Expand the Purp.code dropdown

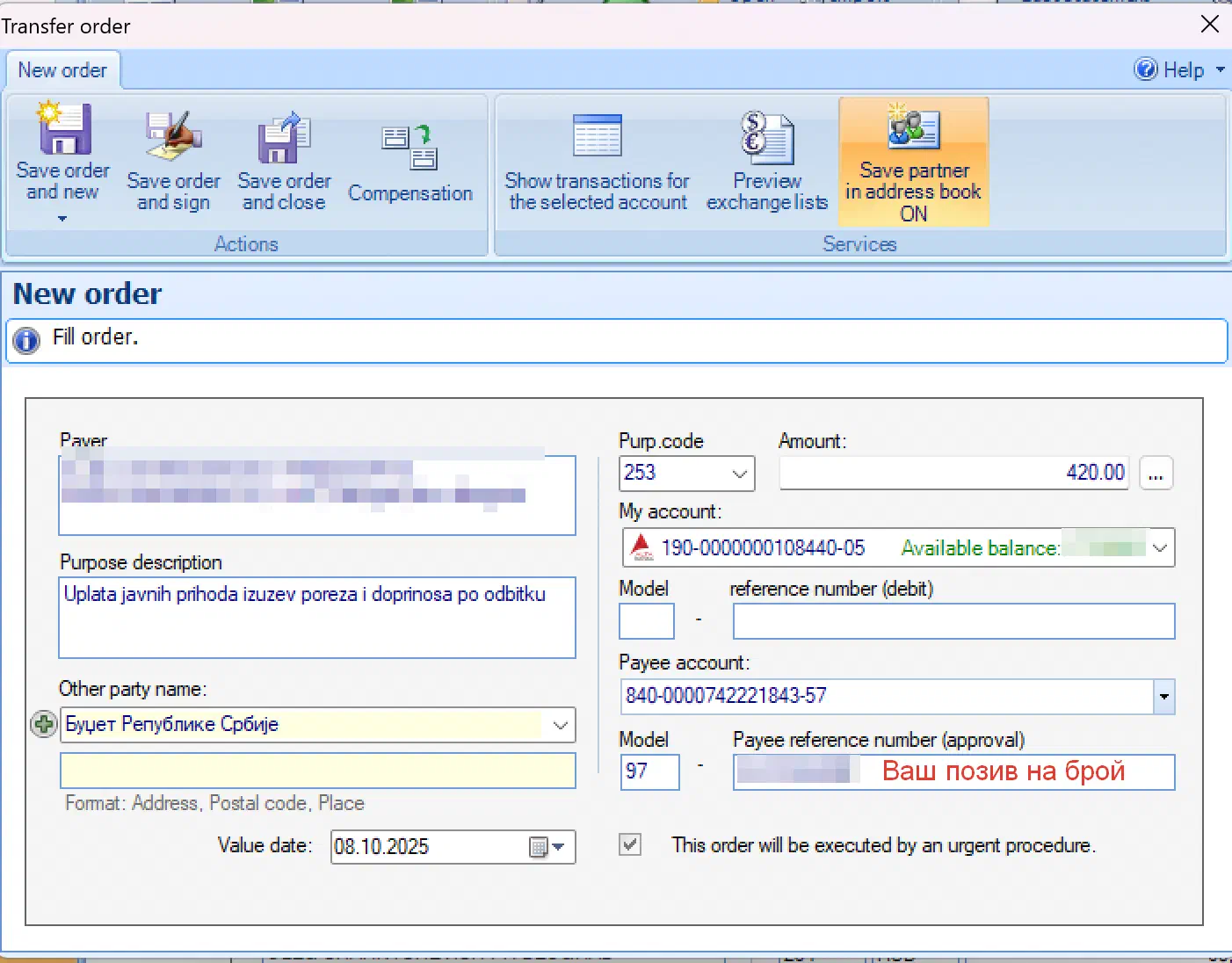click(739, 474)
